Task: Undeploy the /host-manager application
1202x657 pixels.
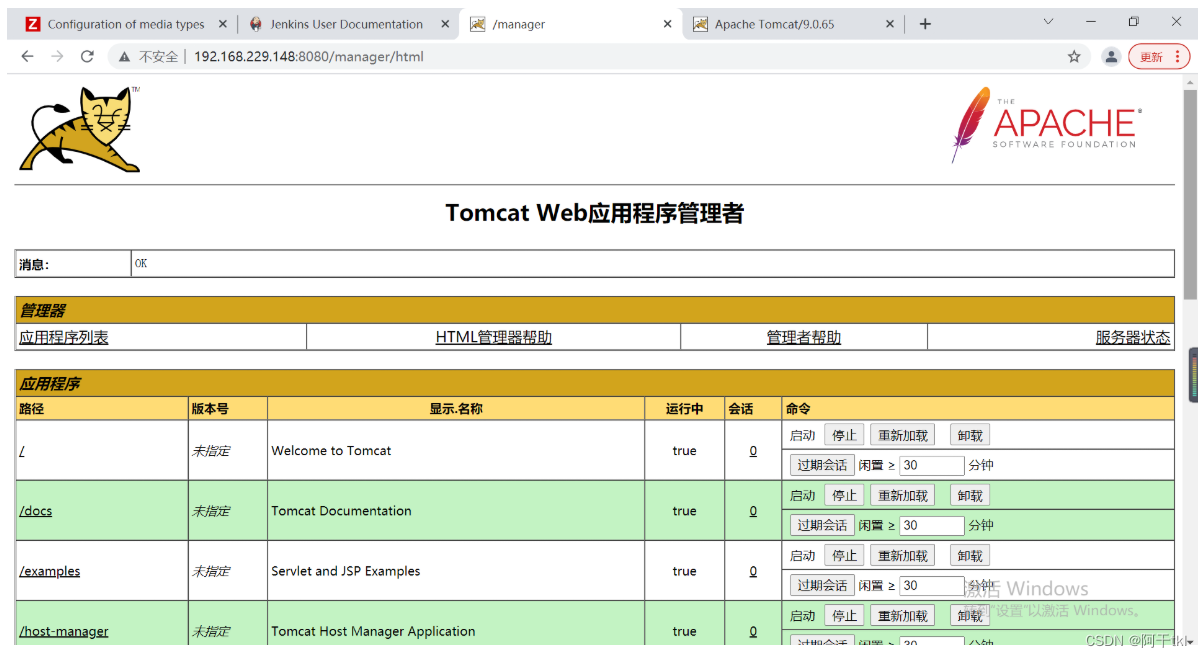Action: 968,615
